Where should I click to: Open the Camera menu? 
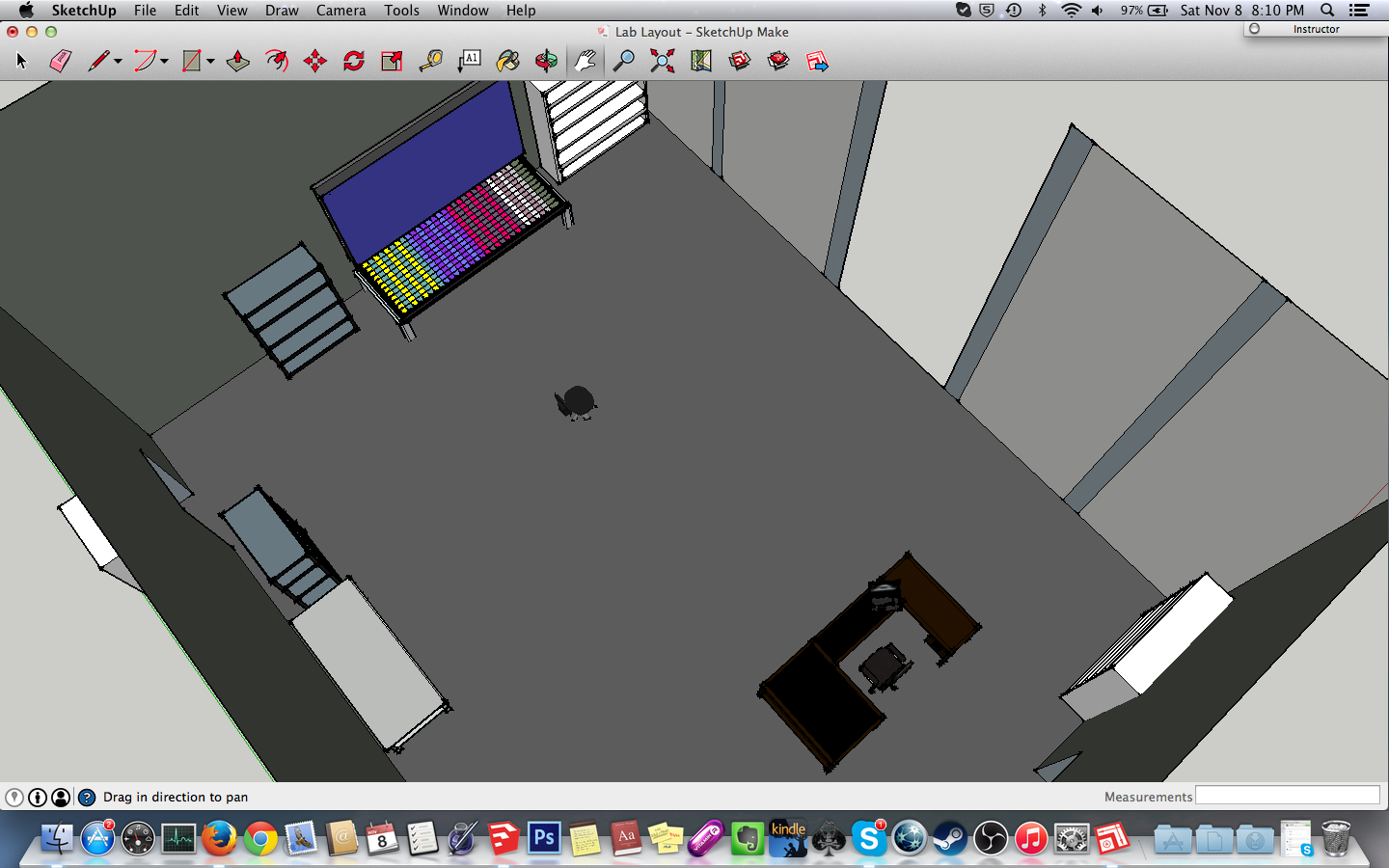[340, 11]
